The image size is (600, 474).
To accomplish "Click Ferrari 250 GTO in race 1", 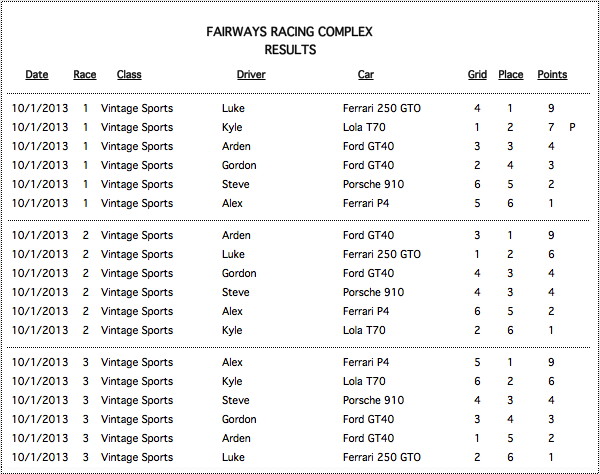I will [382, 108].
